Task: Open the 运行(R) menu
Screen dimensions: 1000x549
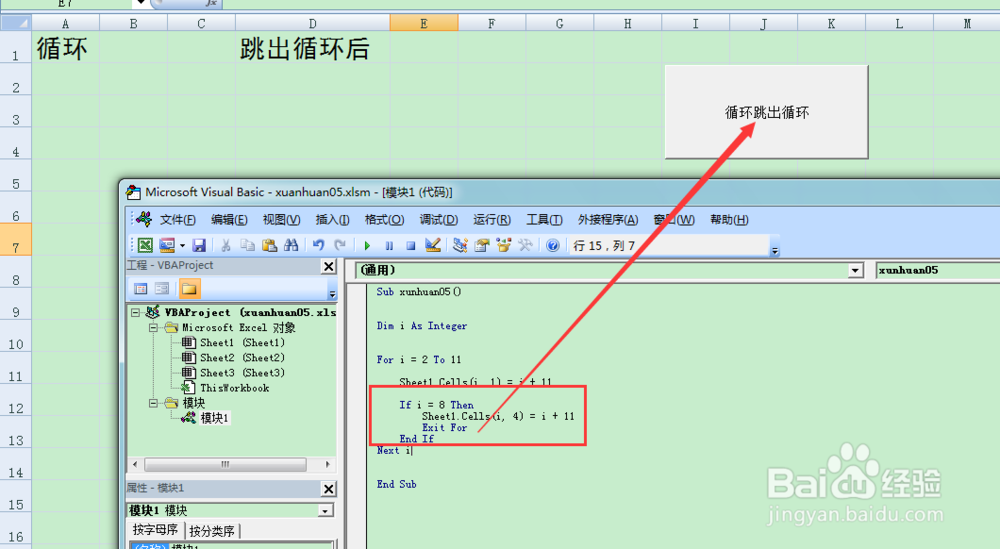Action: click(492, 220)
